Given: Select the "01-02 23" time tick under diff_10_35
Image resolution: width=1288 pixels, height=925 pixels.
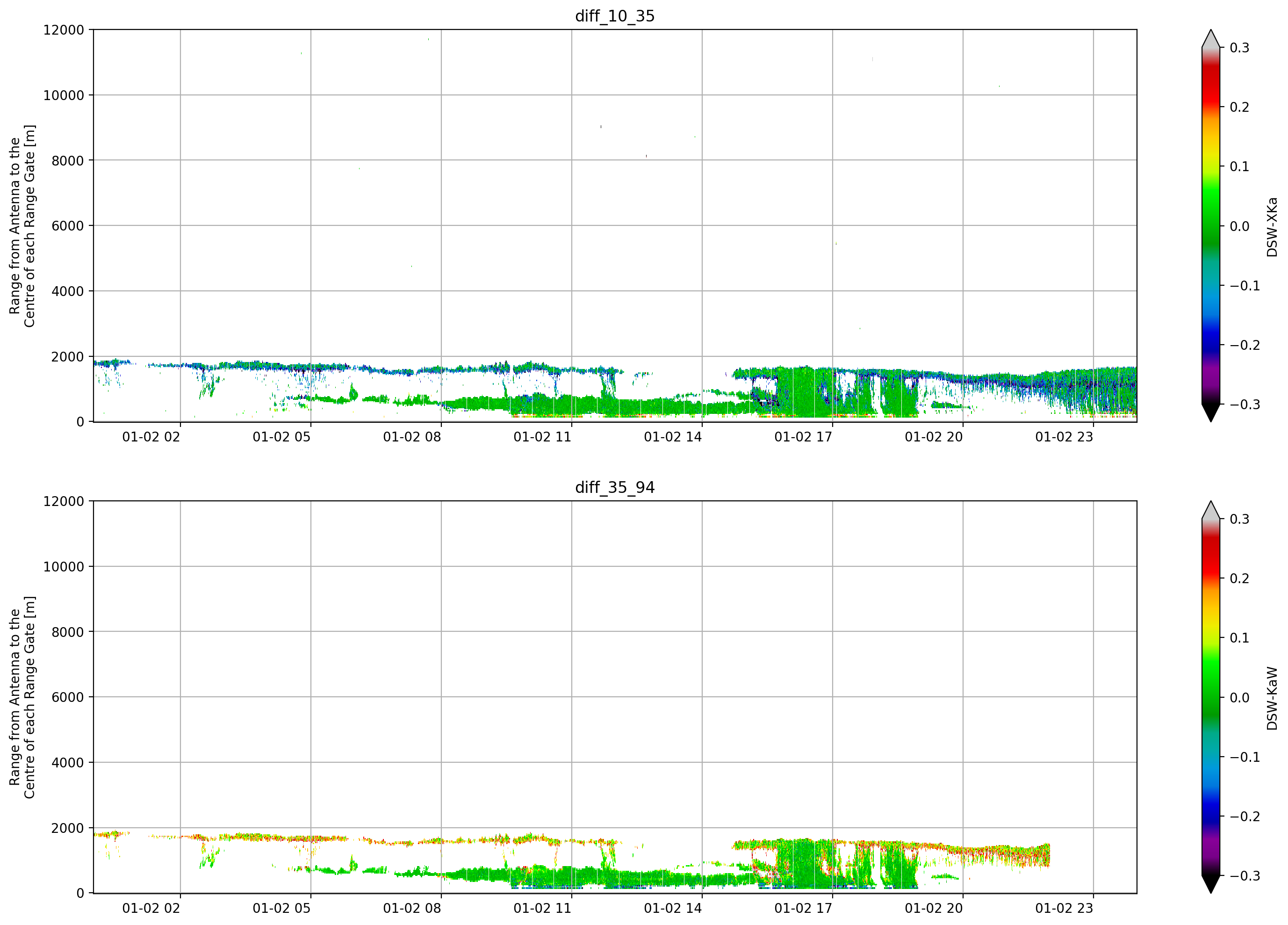Looking at the screenshot, I should click(1064, 437).
